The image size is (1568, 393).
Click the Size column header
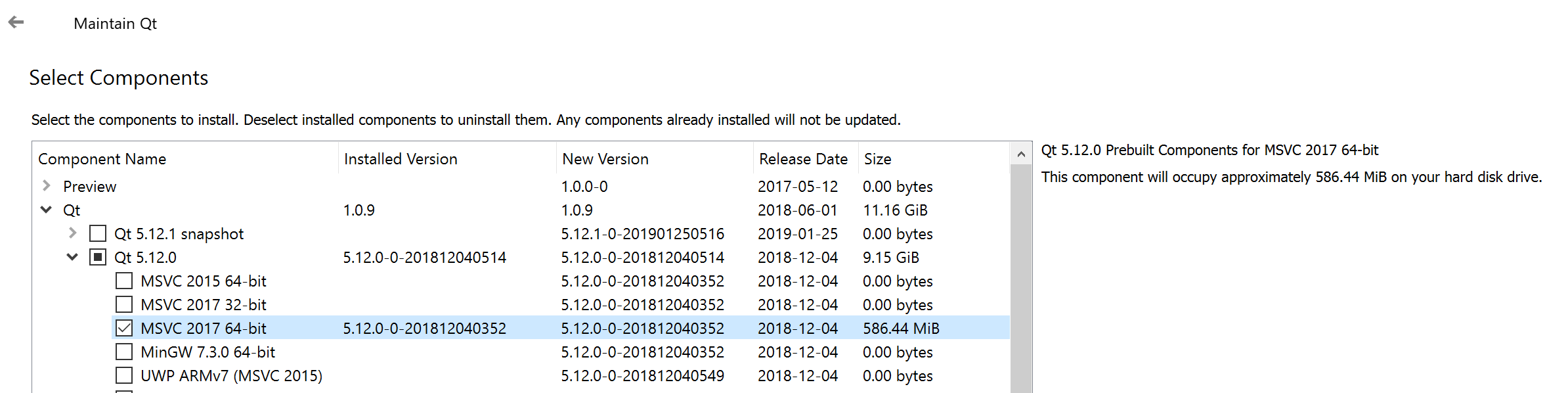[x=878, y=159]
